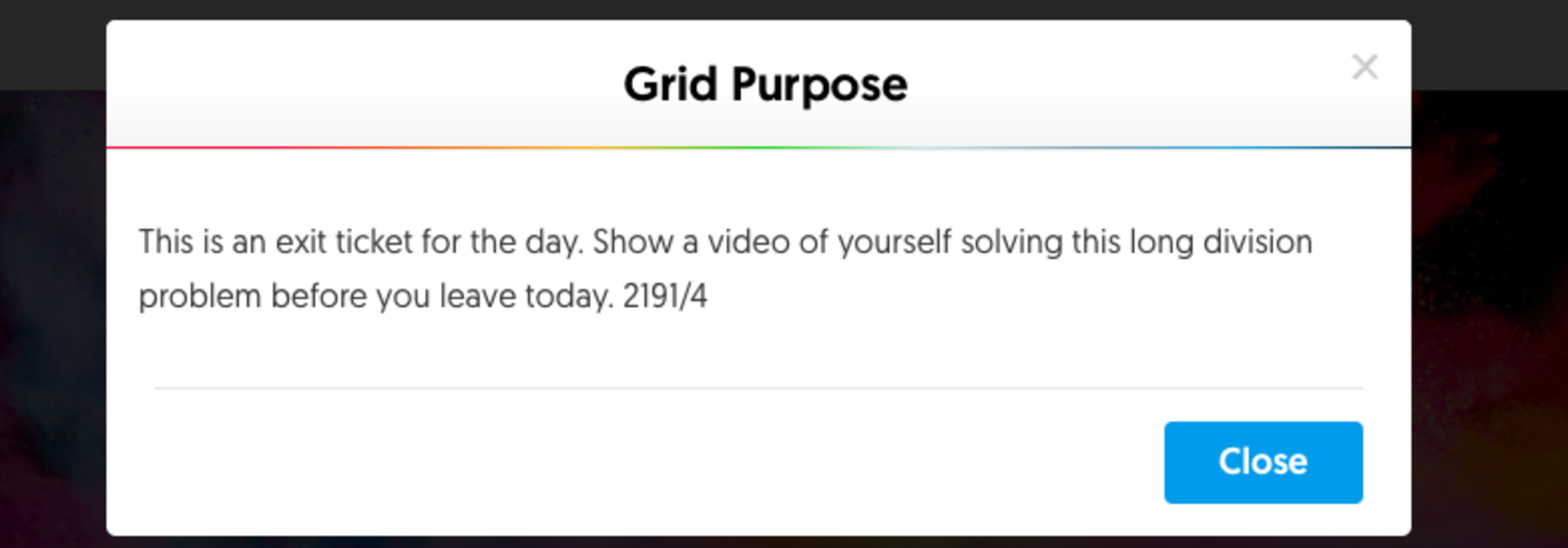Click the Grid Purpose dialog title

(x=765, y=84)
